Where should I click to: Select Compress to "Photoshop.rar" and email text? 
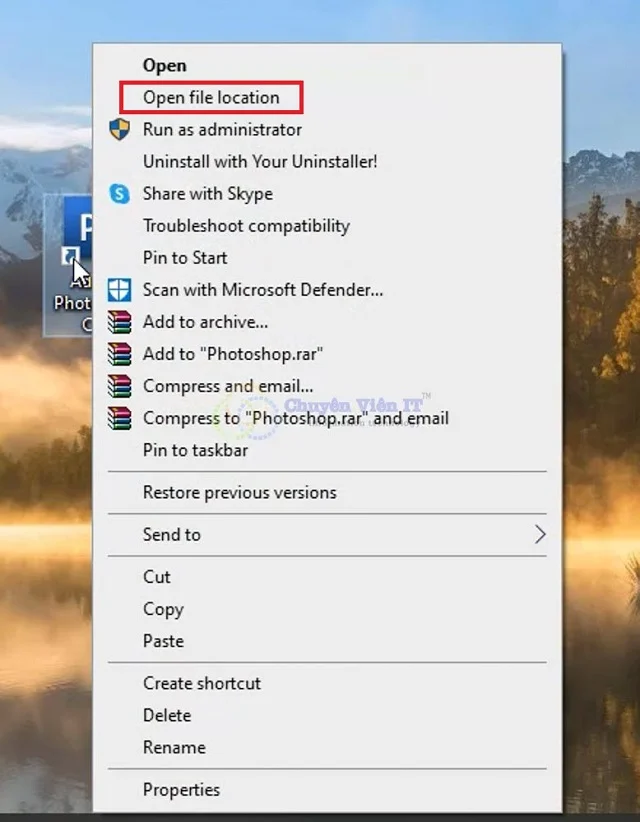296,418
